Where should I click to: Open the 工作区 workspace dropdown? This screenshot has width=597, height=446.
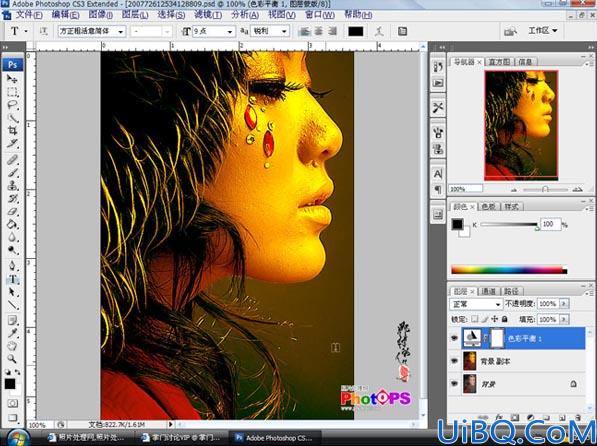542,30
